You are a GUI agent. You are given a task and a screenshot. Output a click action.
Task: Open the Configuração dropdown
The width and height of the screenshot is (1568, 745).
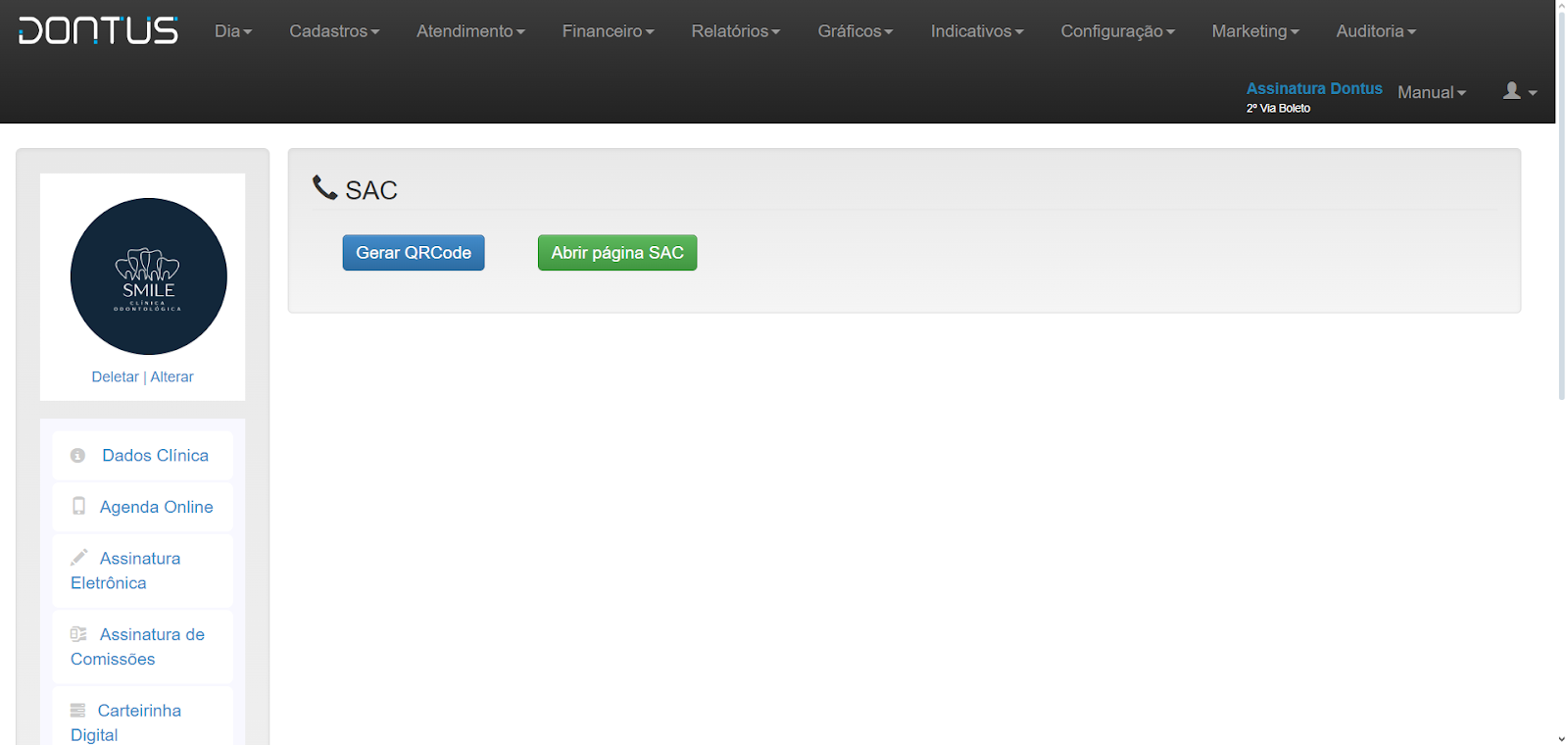[x=1117, y=31]
